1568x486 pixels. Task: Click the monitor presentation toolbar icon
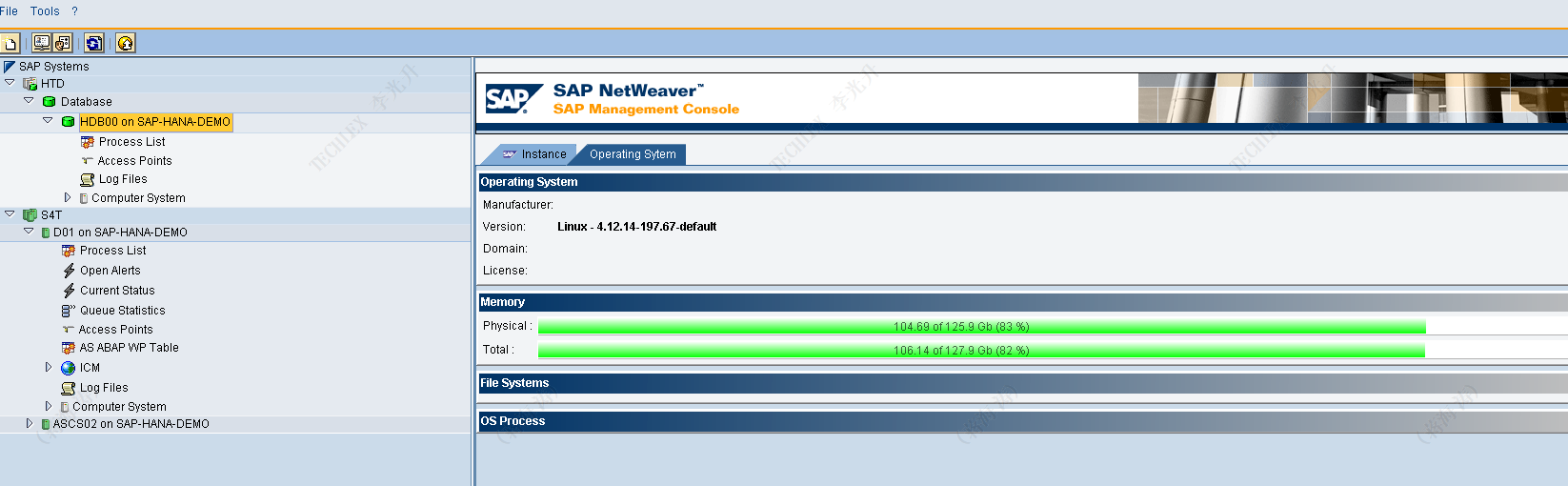pos(42,43)
